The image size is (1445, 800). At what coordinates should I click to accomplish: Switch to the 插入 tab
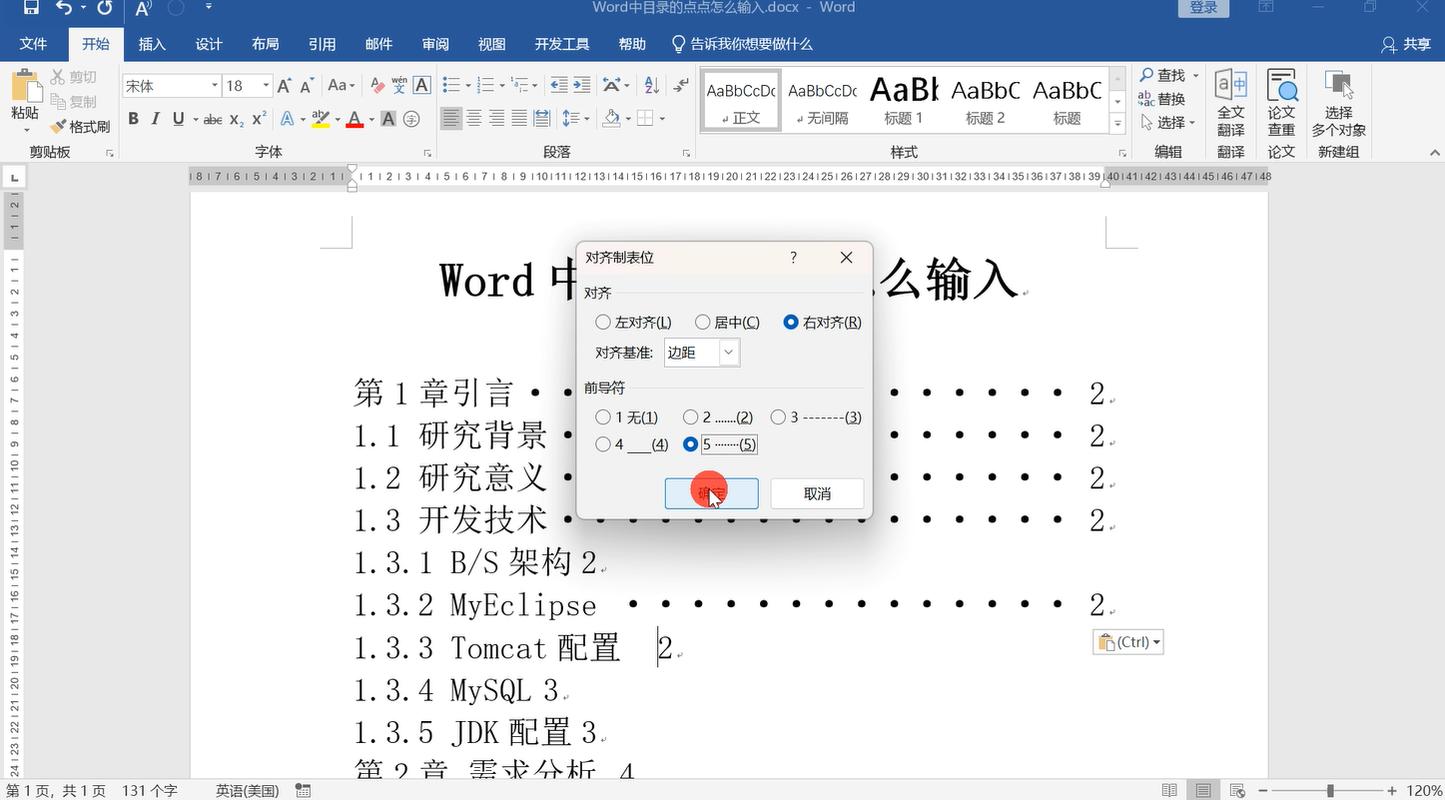pos(152,44)
